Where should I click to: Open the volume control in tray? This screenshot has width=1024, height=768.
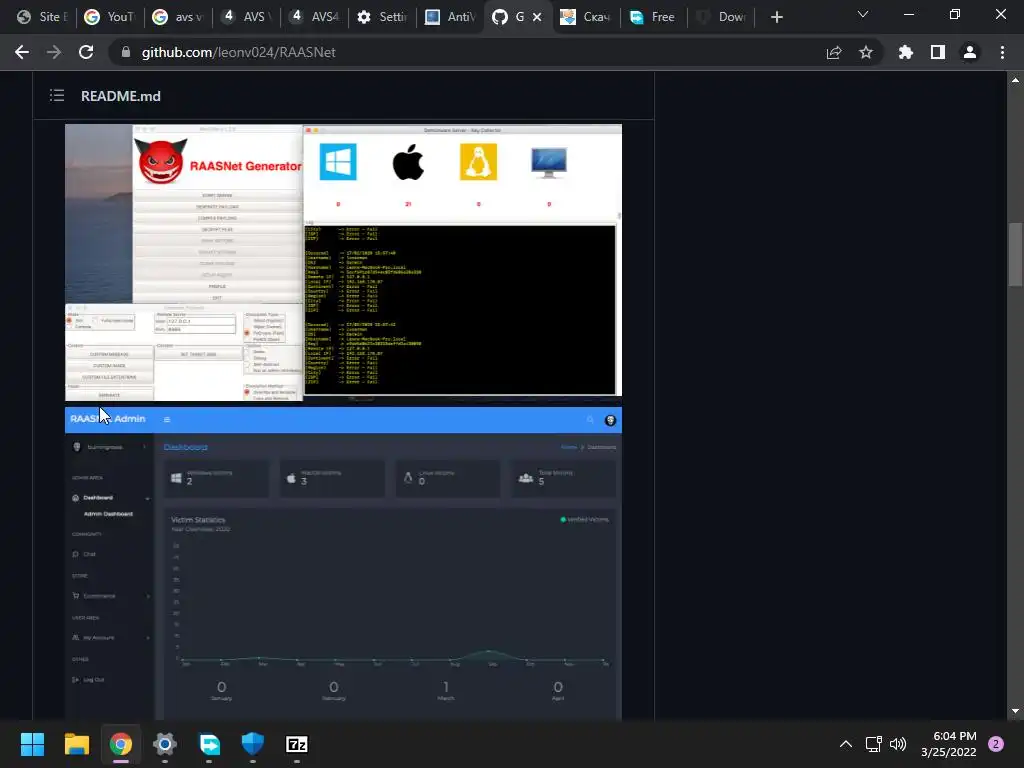pyautogui.click(x=899, y=744)
